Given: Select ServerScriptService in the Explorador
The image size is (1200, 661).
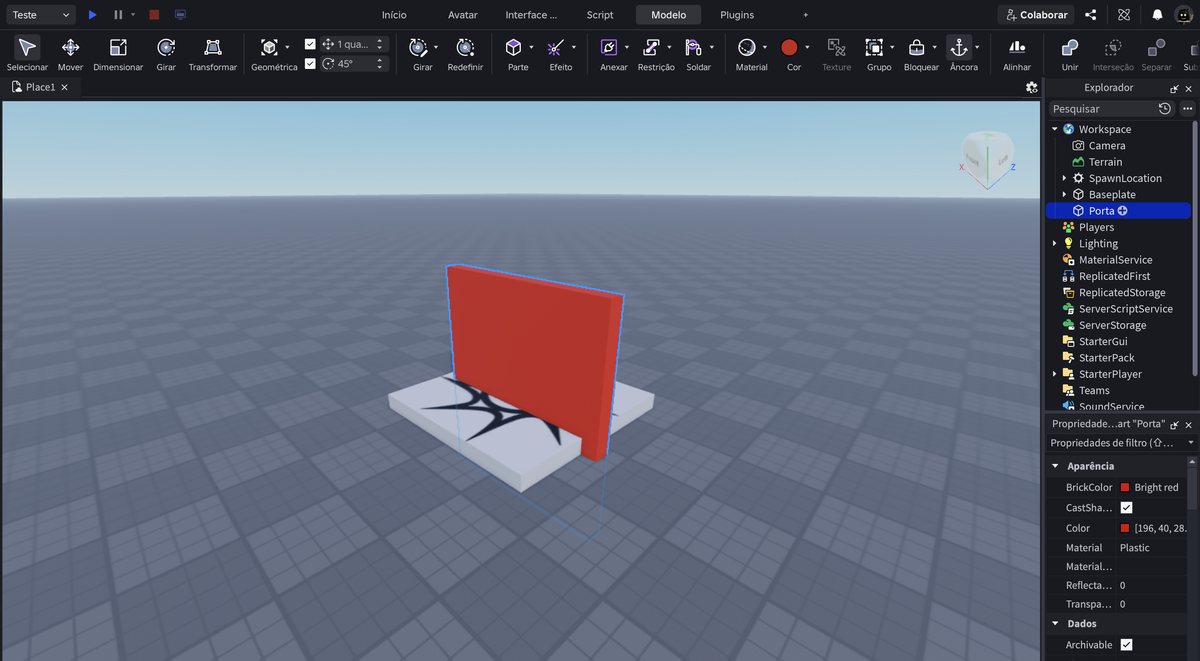Looking at the screenshot, I should coord(1125,309).
